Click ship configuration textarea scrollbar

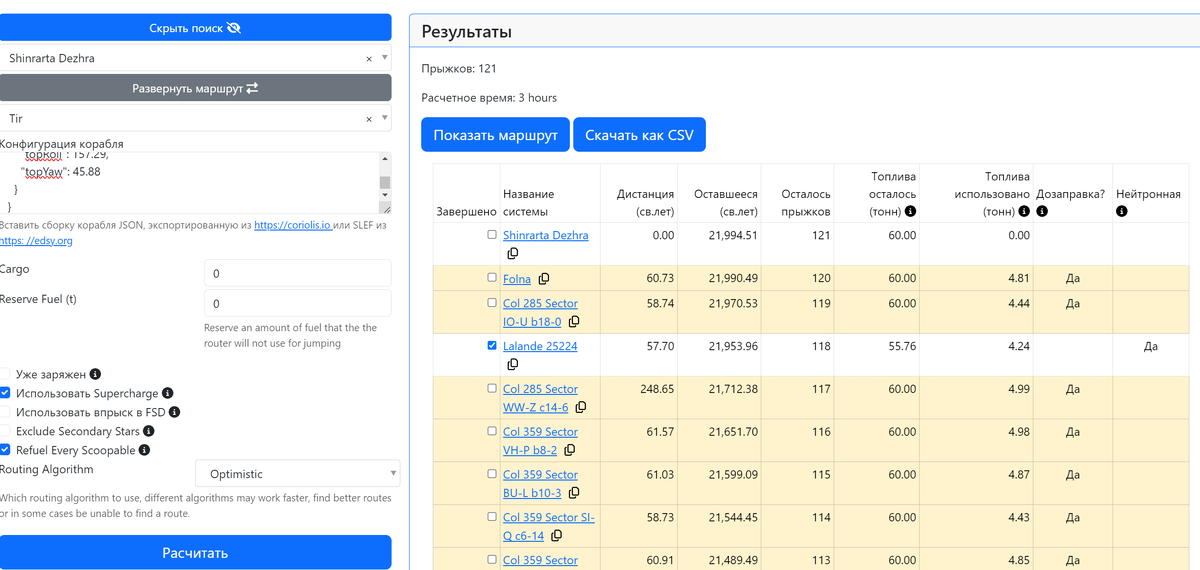pos(385,182)
